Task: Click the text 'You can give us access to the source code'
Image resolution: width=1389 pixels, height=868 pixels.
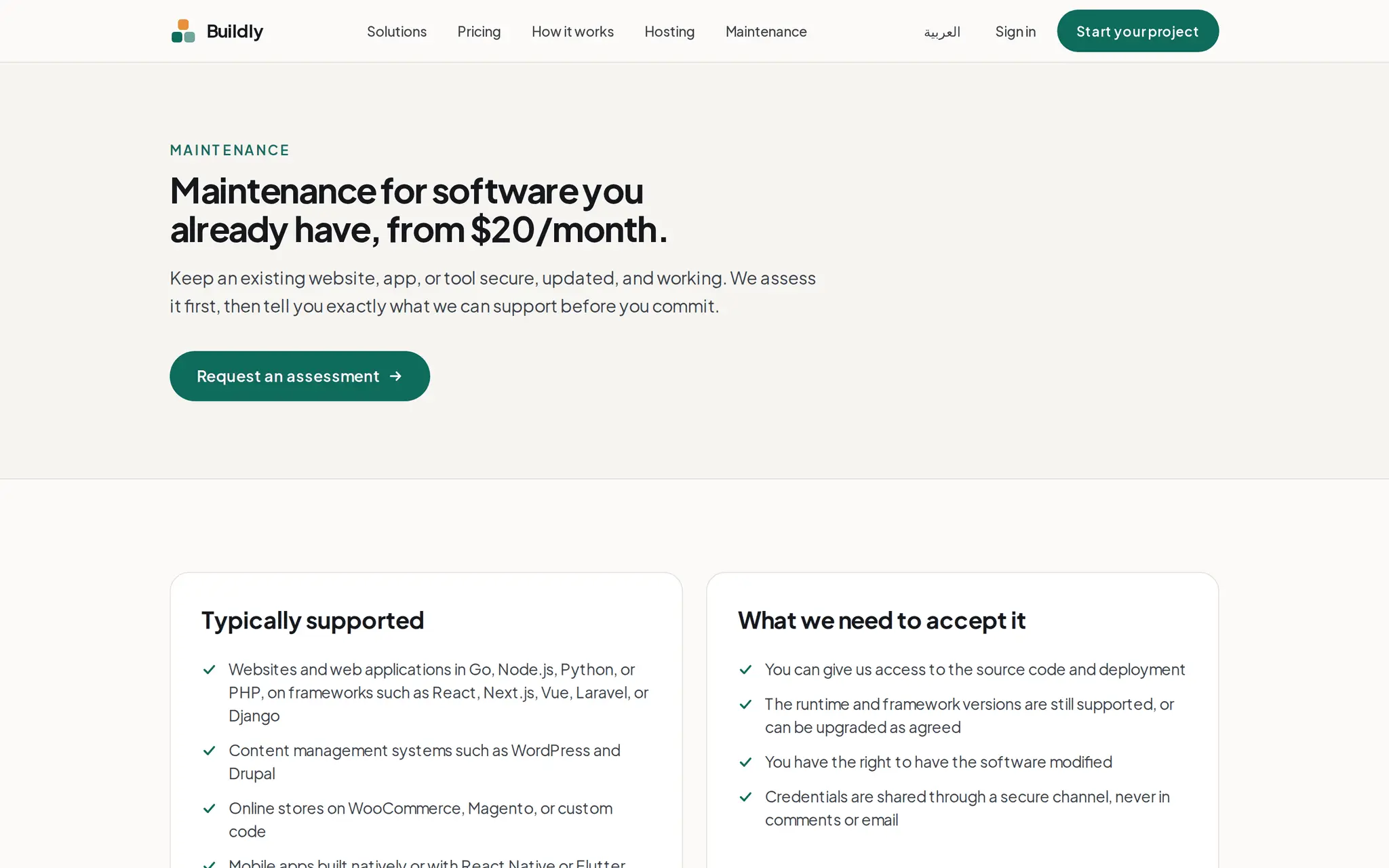Action: tap(975, 670)
